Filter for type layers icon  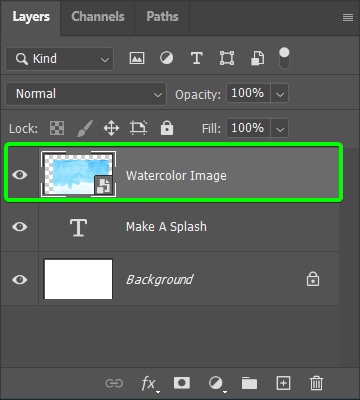(x=197, y=59)
